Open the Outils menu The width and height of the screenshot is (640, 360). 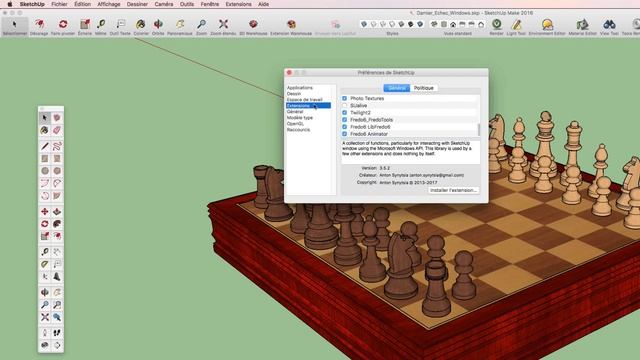pos(187,4)
